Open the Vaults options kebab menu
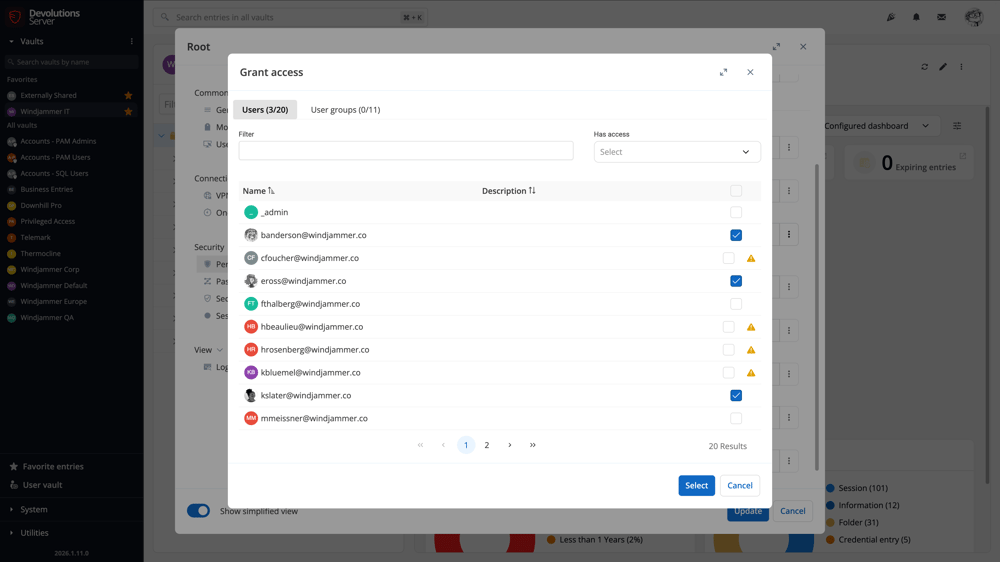This screenshot has height=562, width=1000. (x=132, y=41)
